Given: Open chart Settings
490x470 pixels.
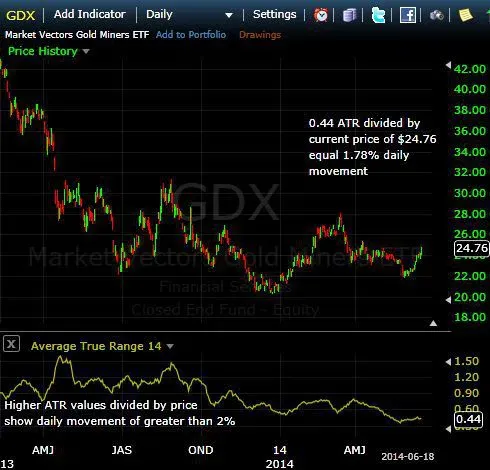Looking at the screenshot, I should (274, 14).
